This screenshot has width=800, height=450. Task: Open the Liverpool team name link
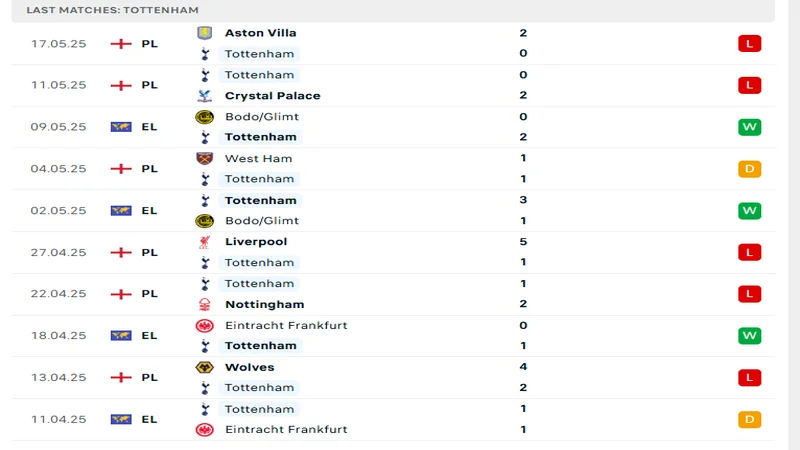(256, 242)
